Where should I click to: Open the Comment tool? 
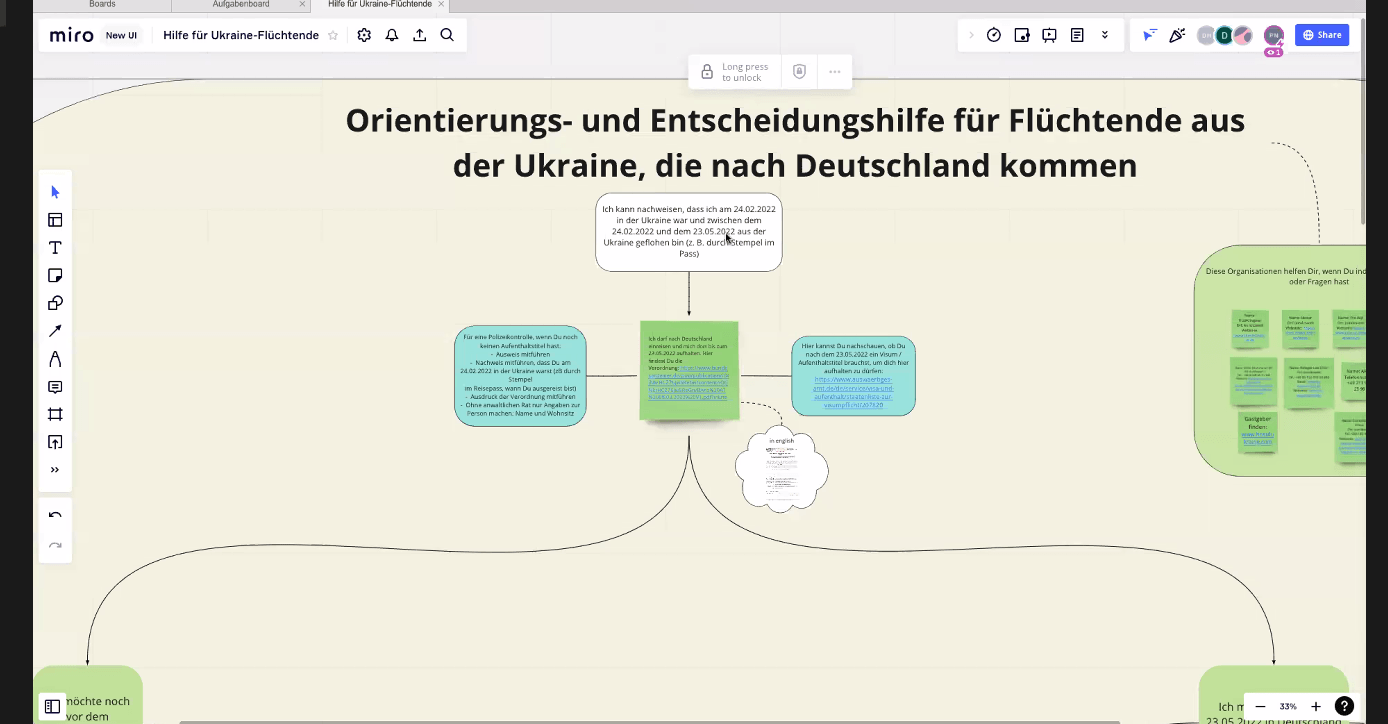[x=55, y=387]
